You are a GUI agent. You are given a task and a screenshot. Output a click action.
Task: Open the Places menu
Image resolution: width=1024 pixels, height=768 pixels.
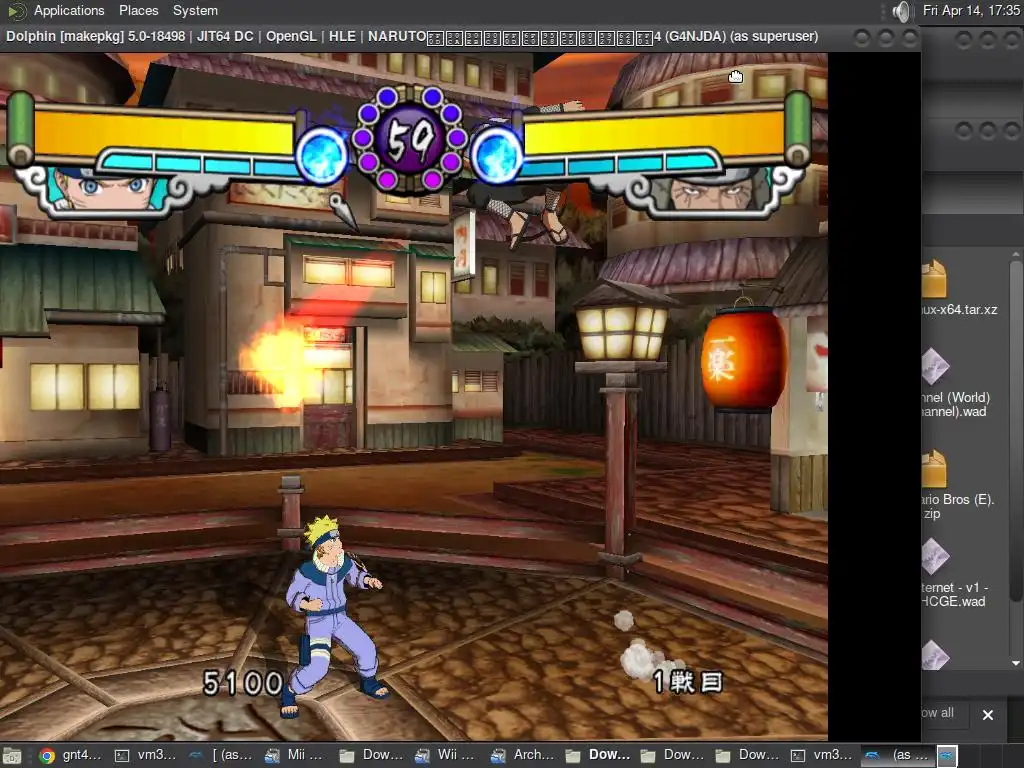[138, 10]
